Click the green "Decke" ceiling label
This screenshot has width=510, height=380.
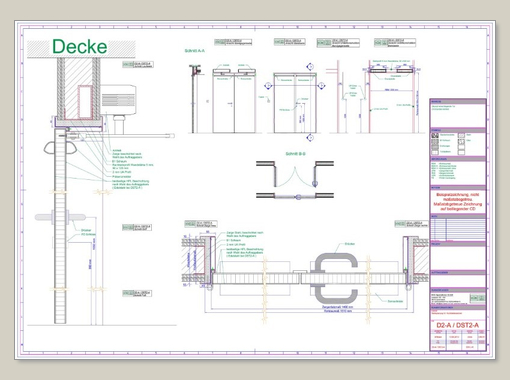pos(80,46)
